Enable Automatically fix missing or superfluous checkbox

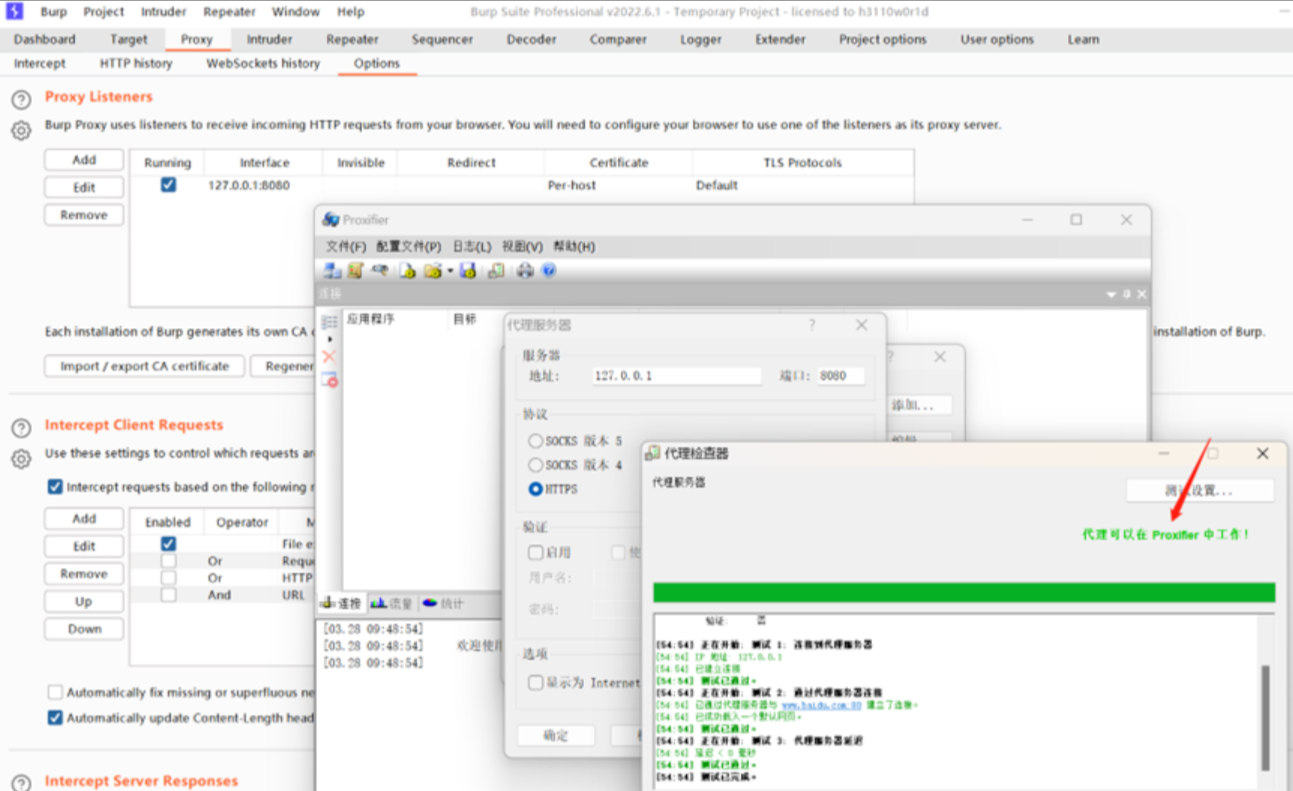(x=55, y=692)
